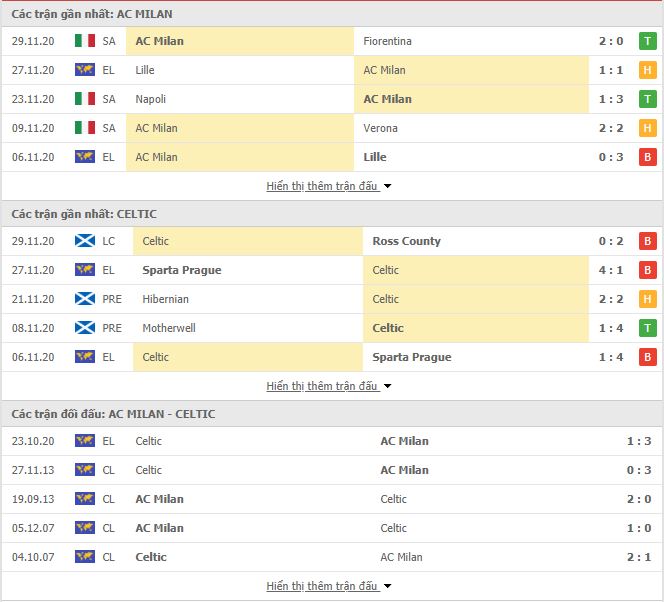Image resolution: width=664 pixels, height=602 pixels.
Task: Click the red B badge for Celtic vs Ross County
Action: 647,241
